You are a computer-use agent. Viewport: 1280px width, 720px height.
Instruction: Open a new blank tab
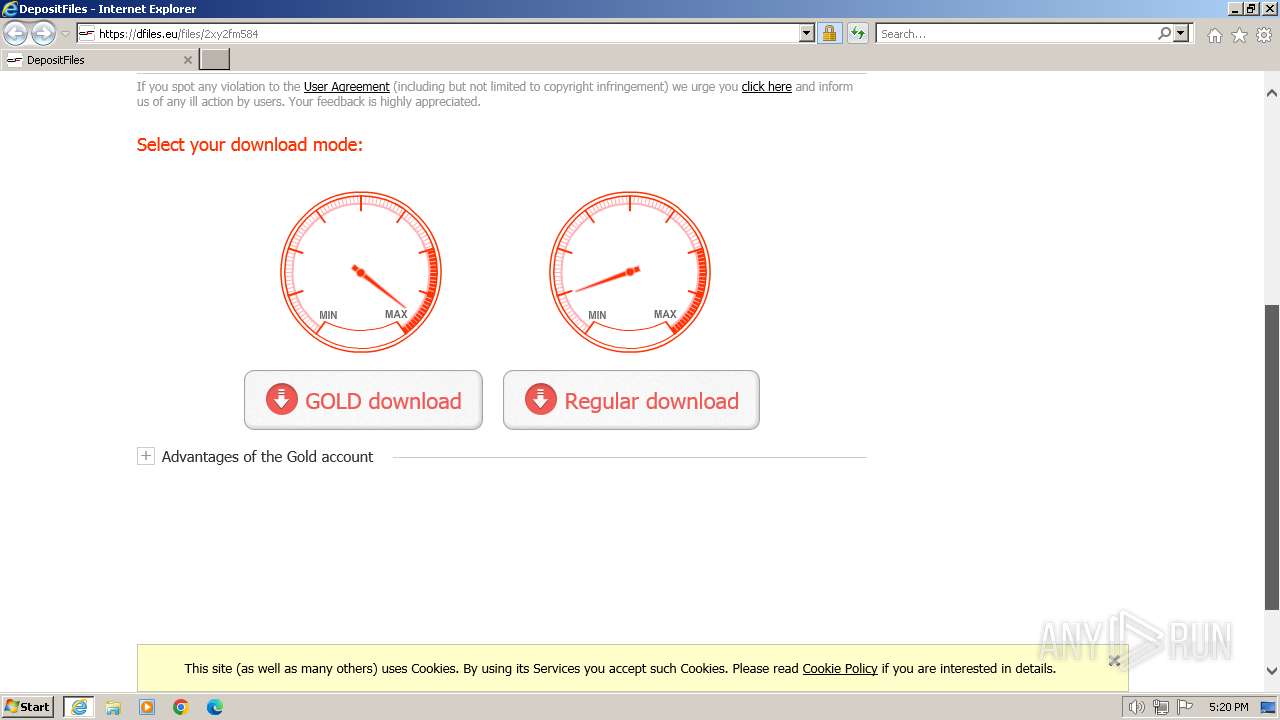point(215,60)
